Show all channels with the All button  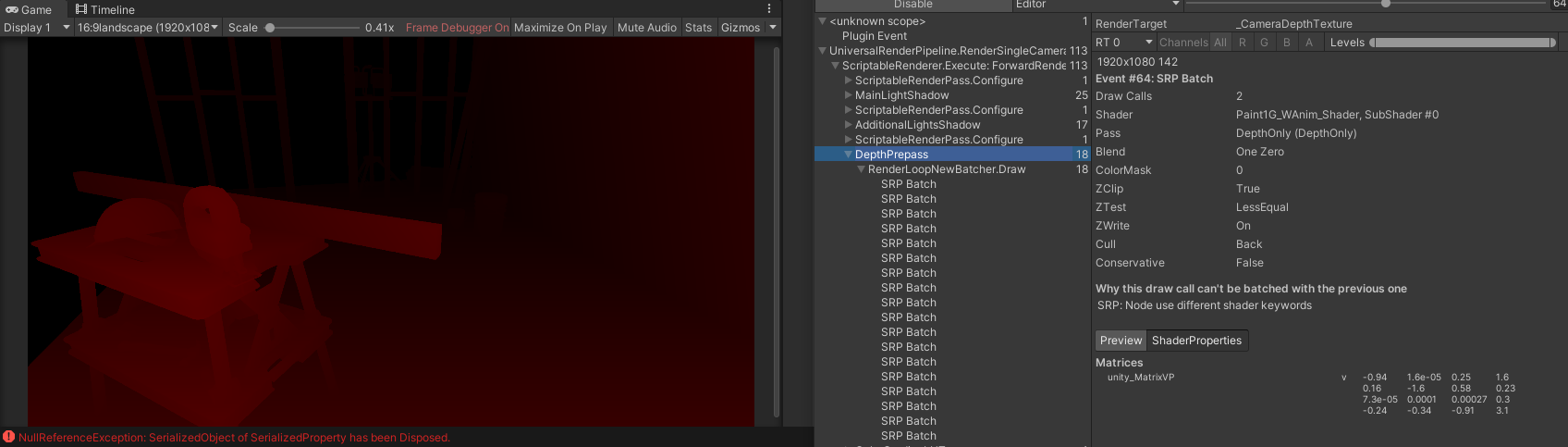pos(1220,43)
